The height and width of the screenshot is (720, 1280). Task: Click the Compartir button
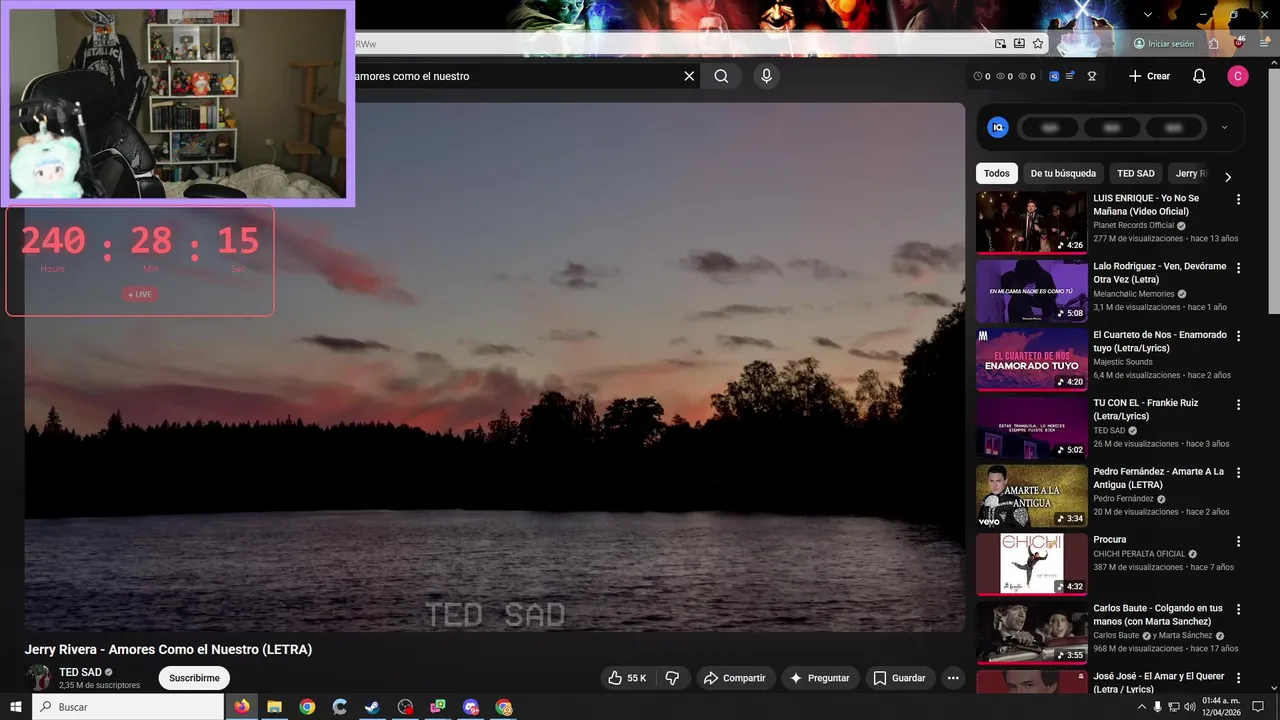coord(735,678)
